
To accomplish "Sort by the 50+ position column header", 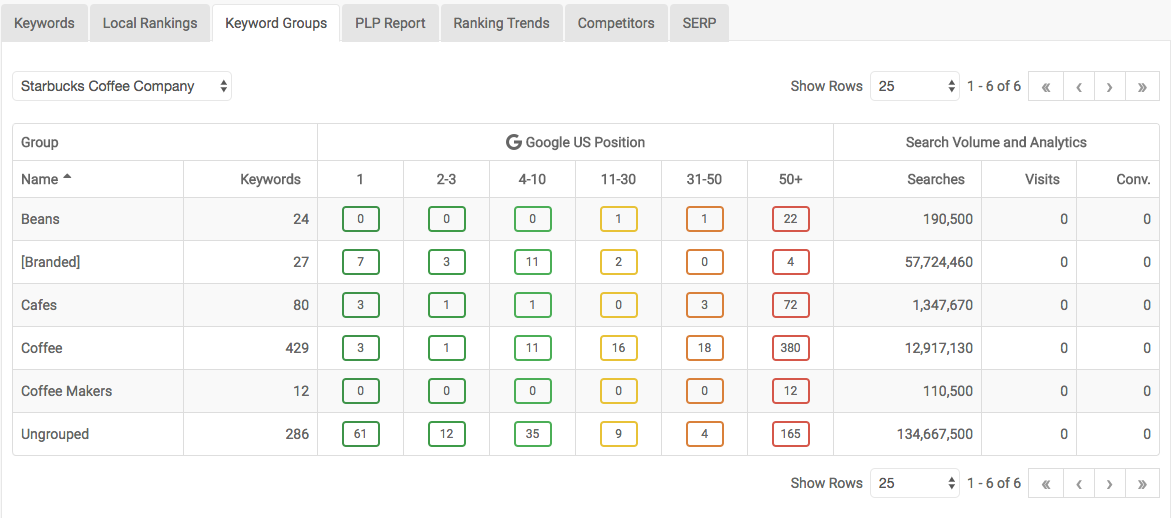I will [x=790, y=179].
